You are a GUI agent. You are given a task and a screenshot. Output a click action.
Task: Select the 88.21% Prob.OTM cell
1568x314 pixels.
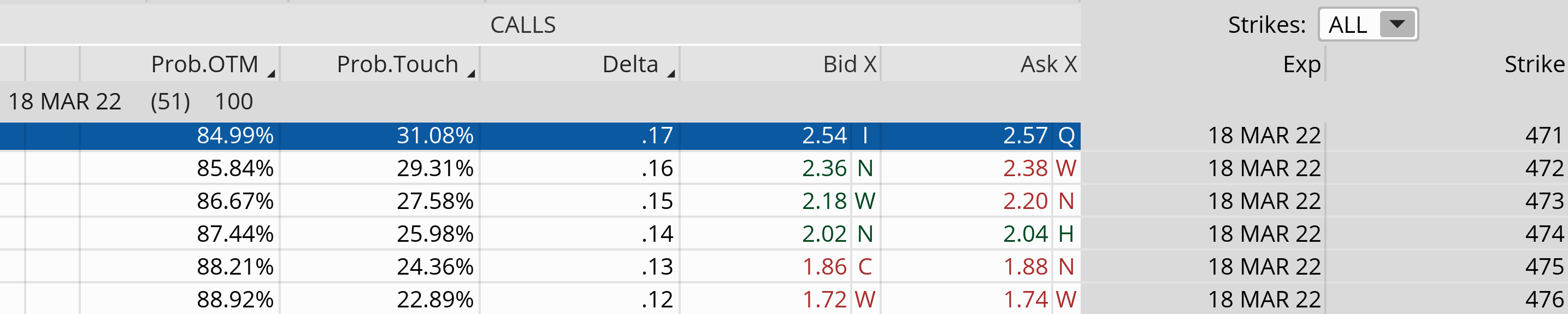(234, 267)
